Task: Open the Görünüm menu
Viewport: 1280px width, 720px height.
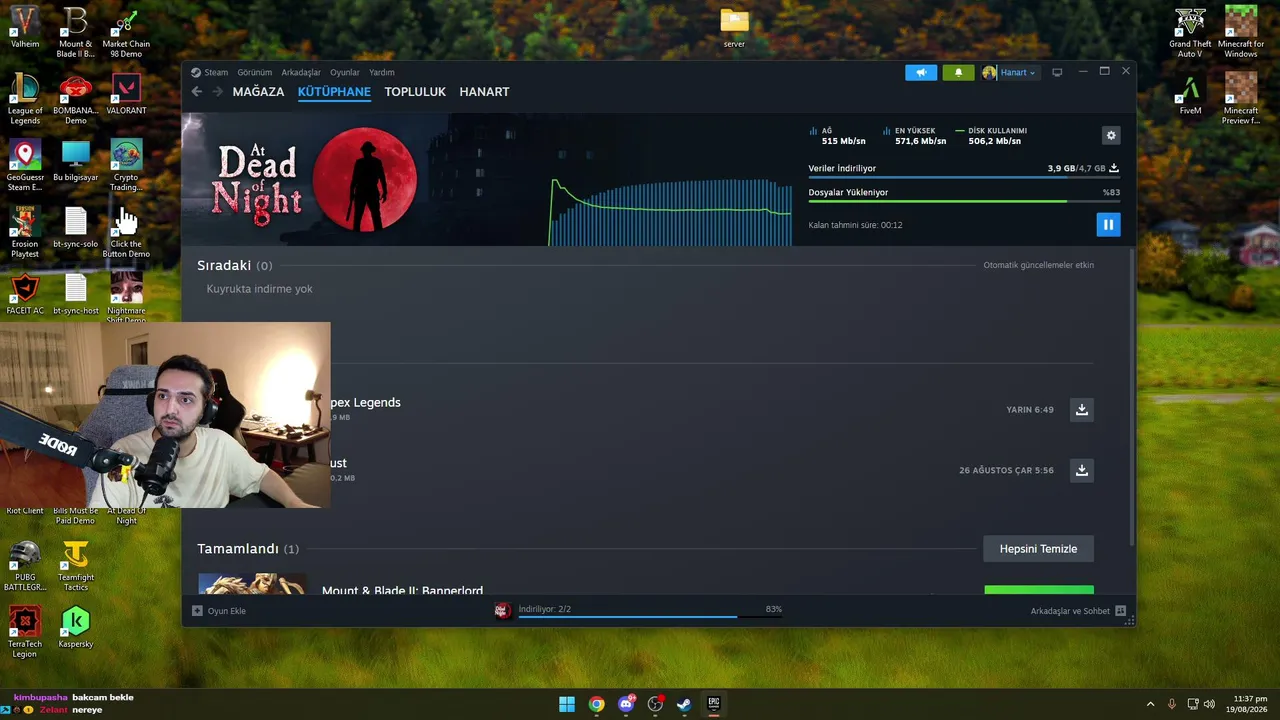Action: tap(254, 72)
